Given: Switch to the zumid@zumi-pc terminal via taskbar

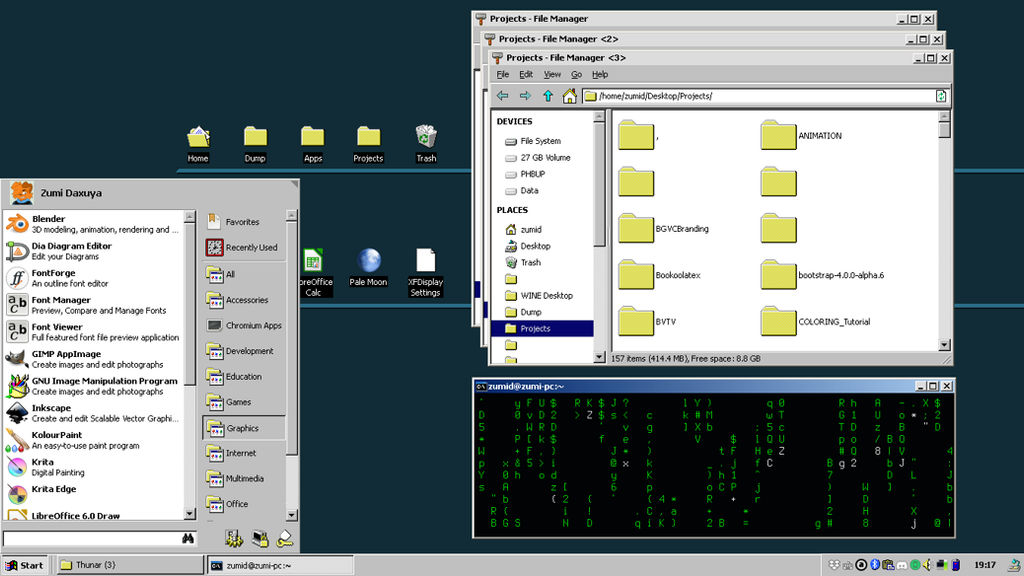Looking at the screenshot, I should point(280,565).
